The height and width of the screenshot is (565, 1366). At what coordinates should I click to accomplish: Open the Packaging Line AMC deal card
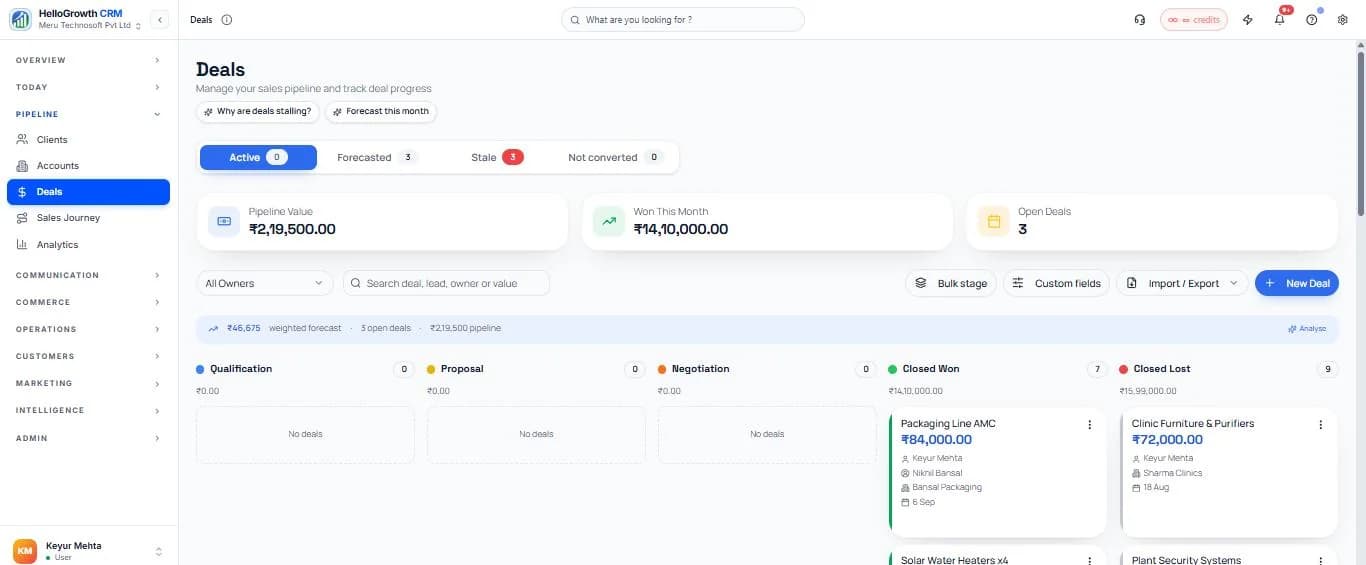[997, 472]
